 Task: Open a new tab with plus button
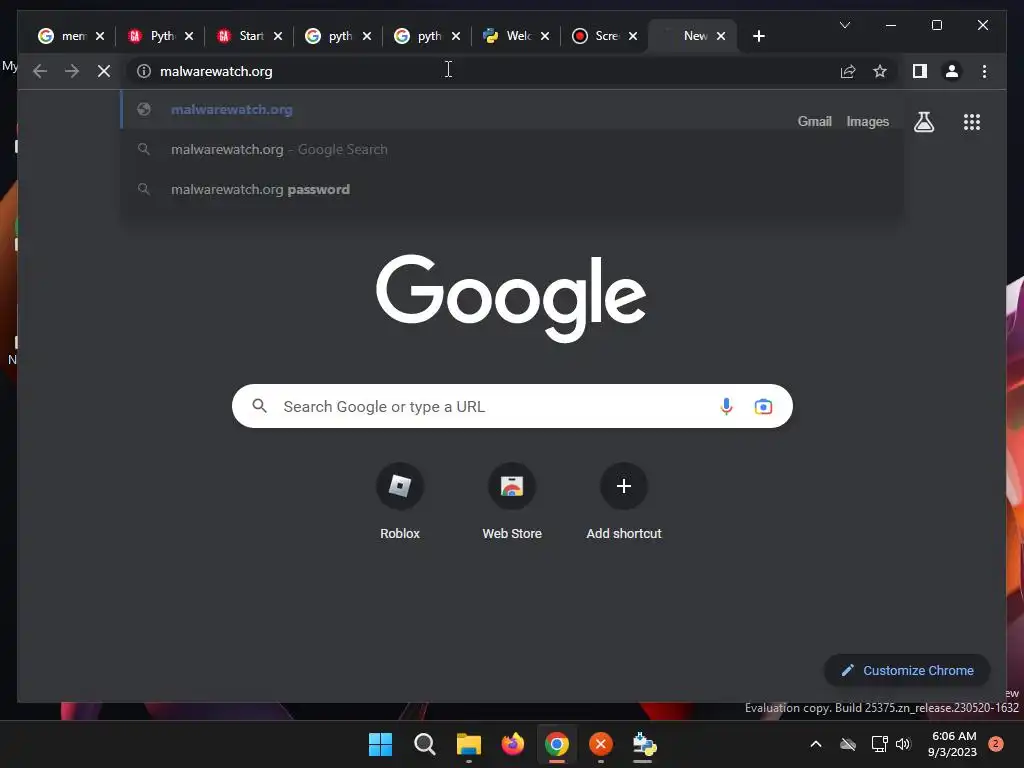[x=758, y=36]
